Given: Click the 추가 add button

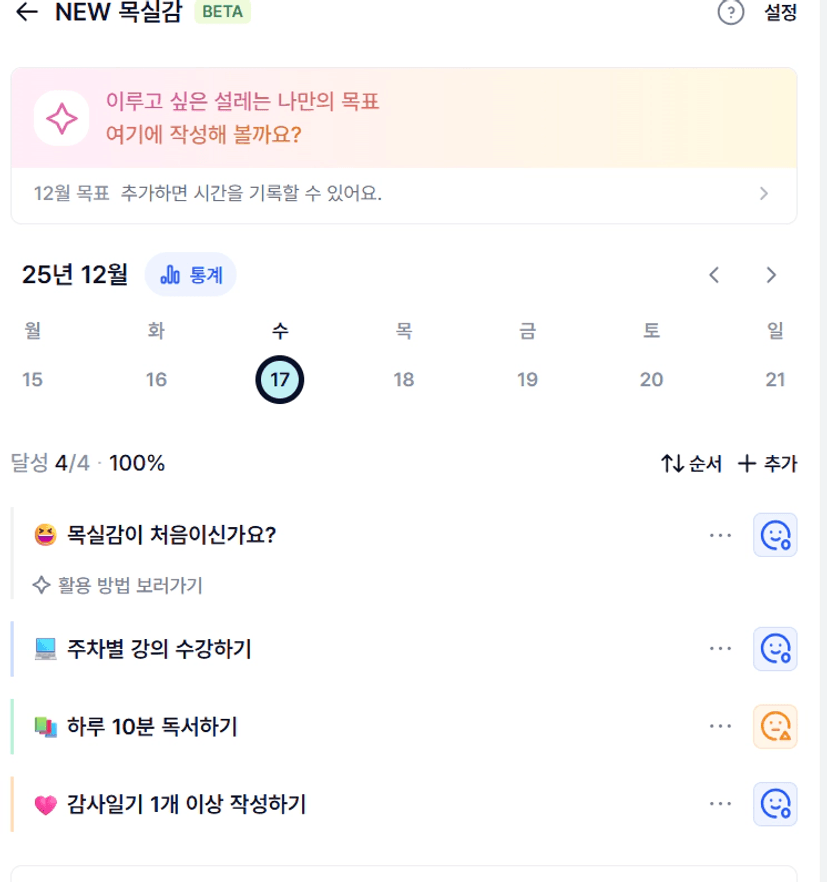Looking at the screenshot, I should (x=767, y=464).
